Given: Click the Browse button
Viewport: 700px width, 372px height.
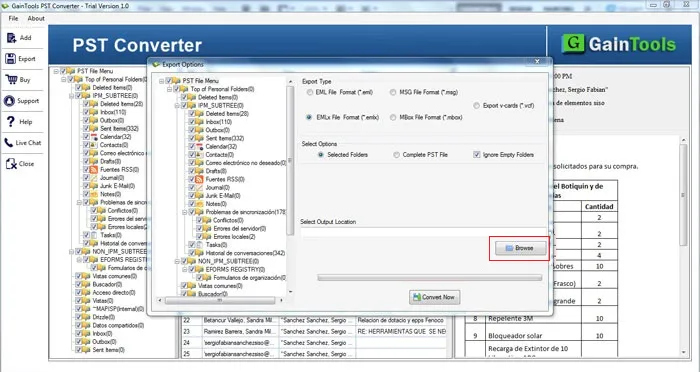Looking at the screenshot, I should pyautogui.click(x=521, y=248).
